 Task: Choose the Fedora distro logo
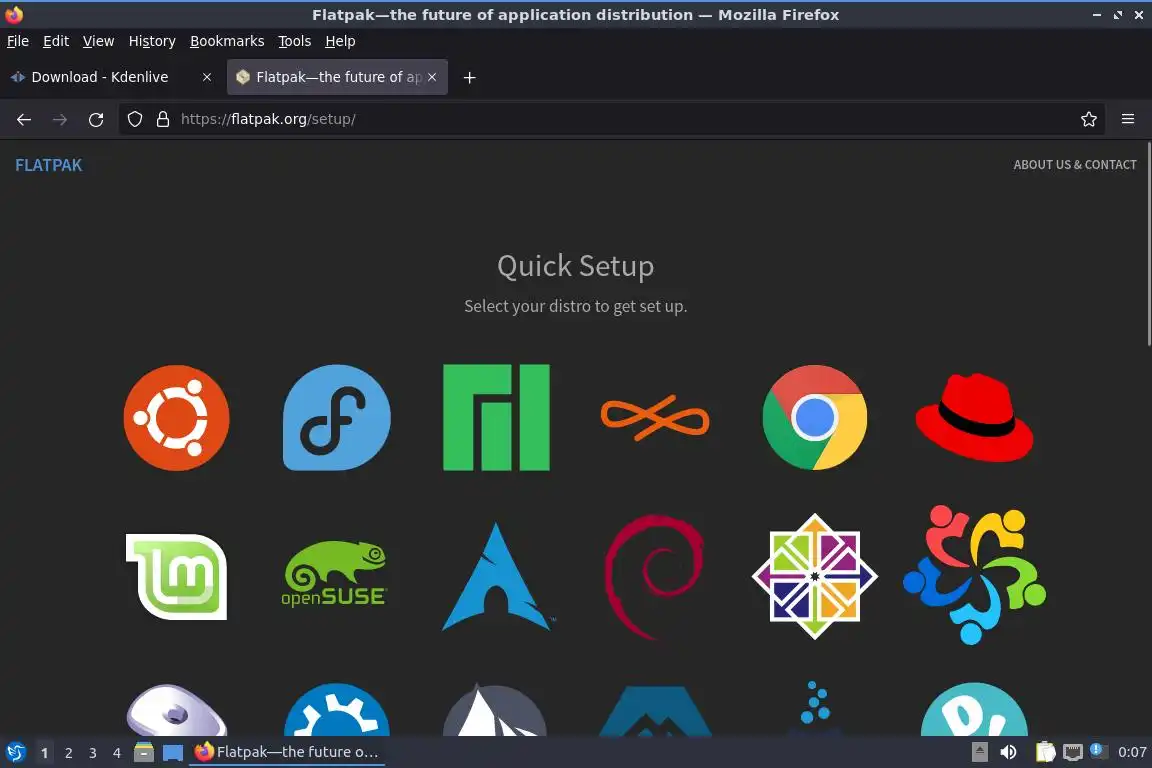tap(336, 417)
